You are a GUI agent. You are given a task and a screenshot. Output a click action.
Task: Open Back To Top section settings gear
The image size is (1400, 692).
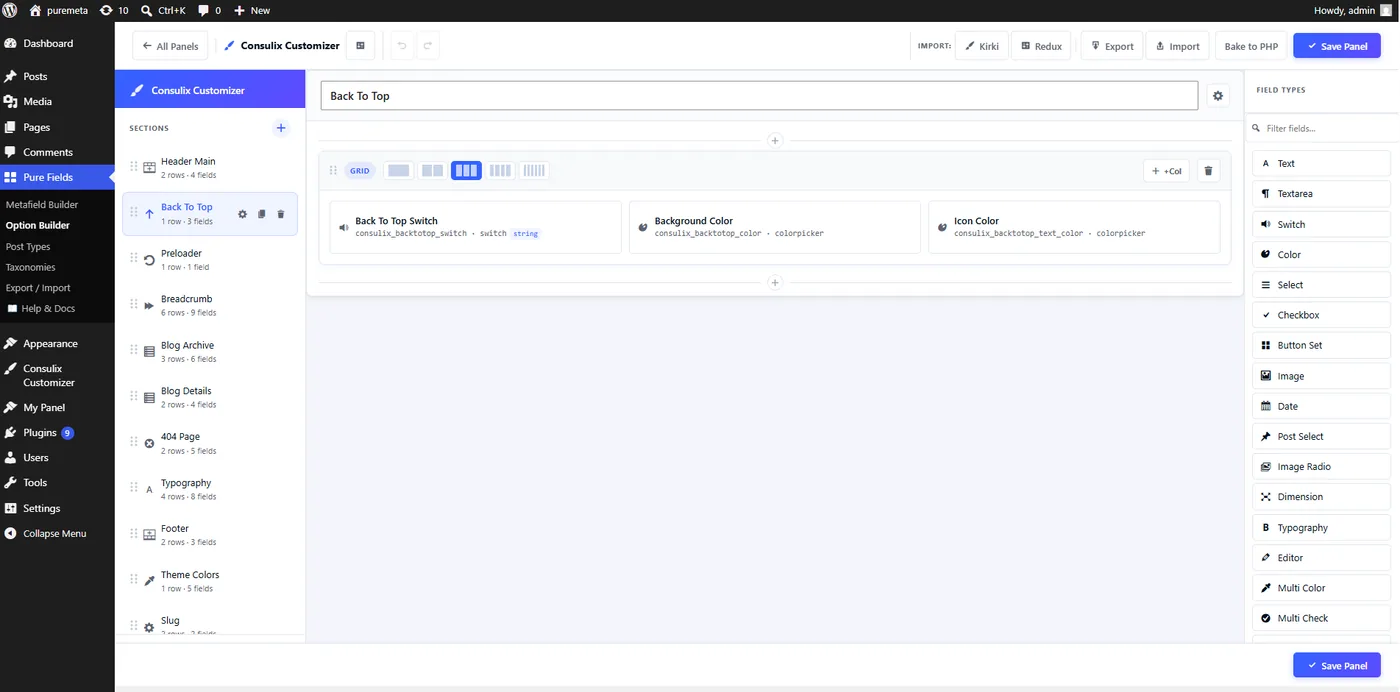click(242, 214)
